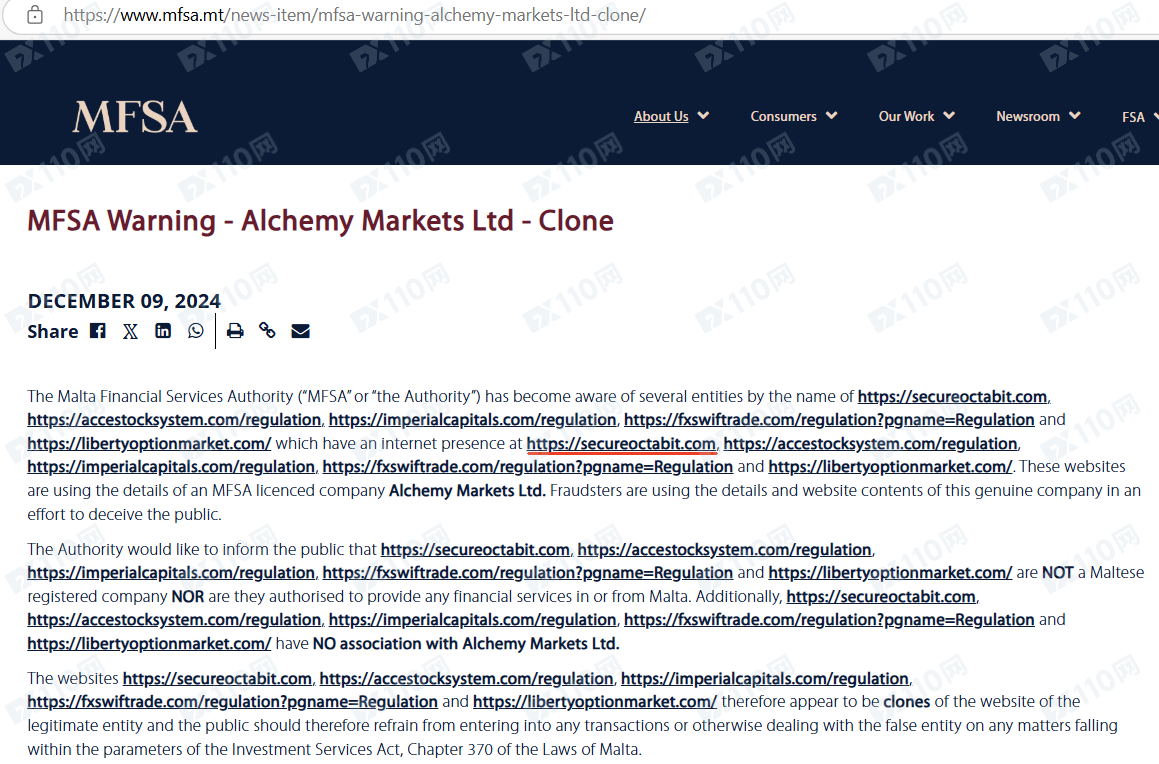Click the 'Share' label

point(52,331)
